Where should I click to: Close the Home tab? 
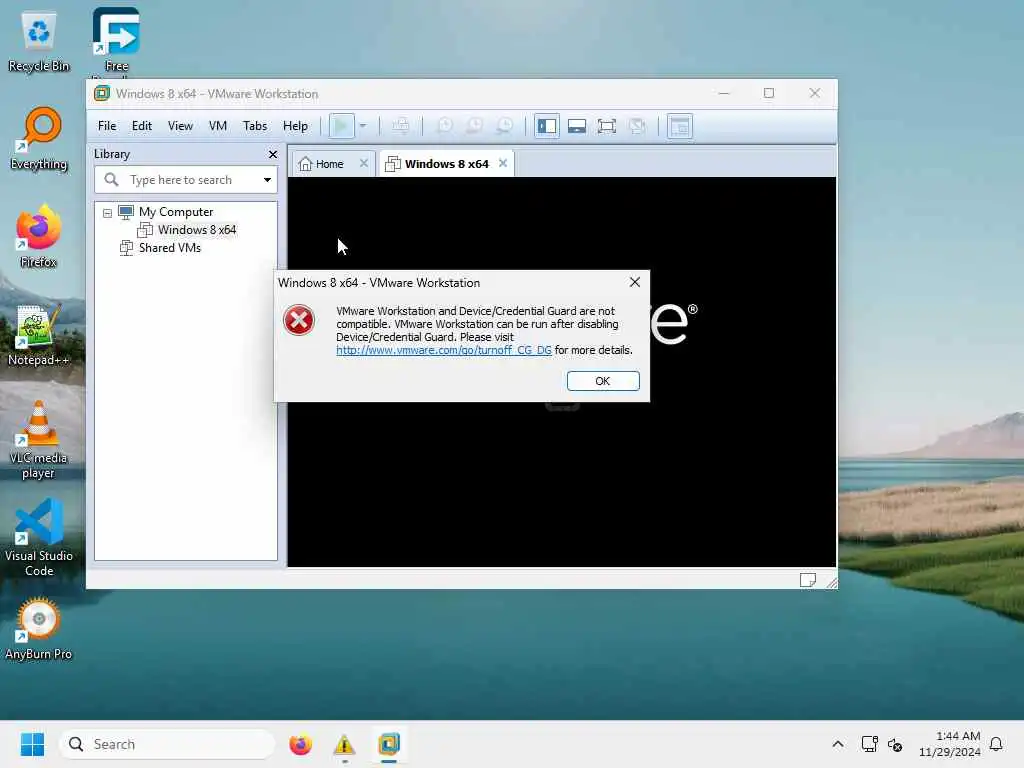pyautogui.click(x=364, y=163)
